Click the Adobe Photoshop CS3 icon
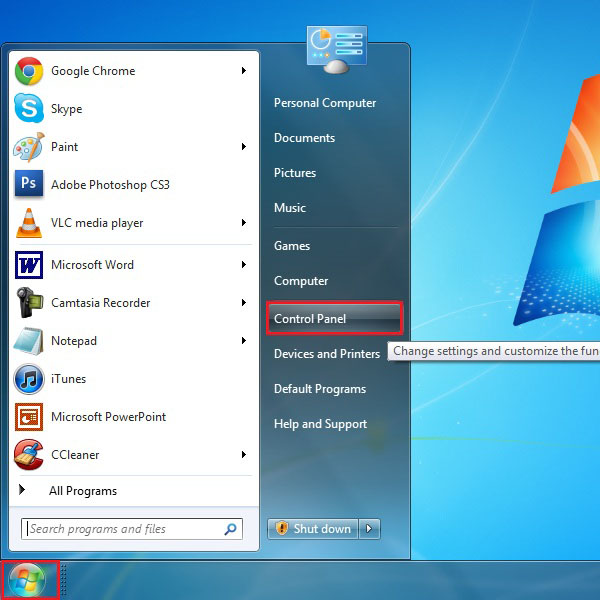The width and height of the screenshot is (600, 600). click(29, 184)
